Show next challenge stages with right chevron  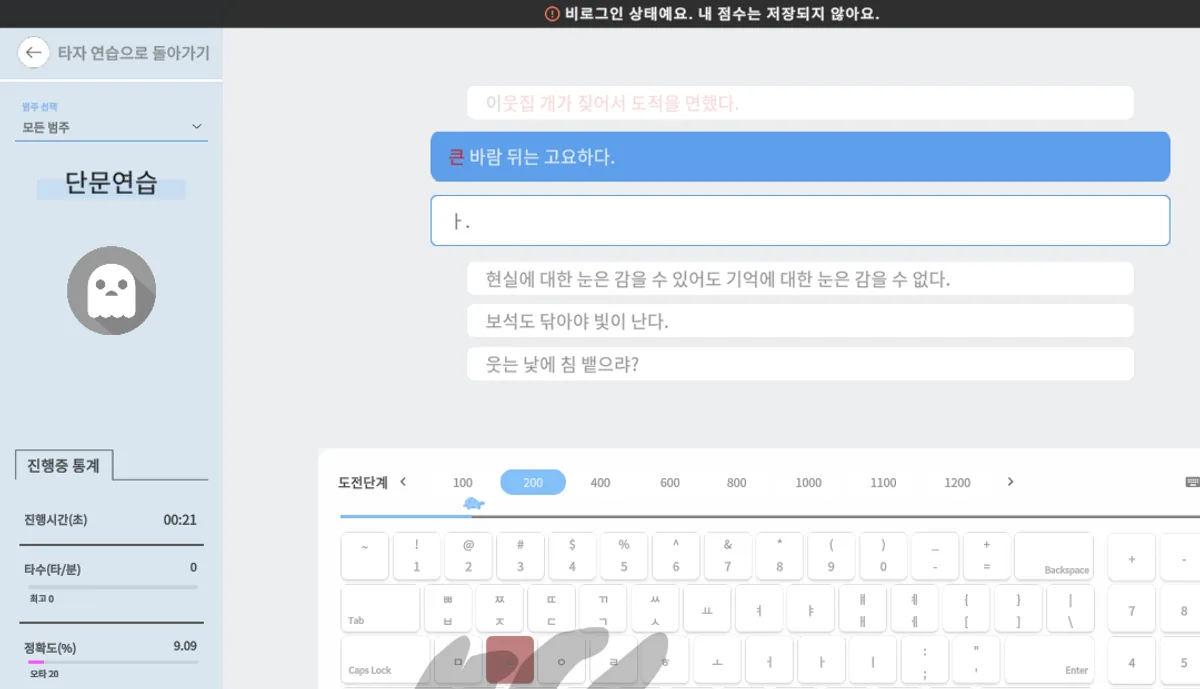click(x=1010, y=482)
